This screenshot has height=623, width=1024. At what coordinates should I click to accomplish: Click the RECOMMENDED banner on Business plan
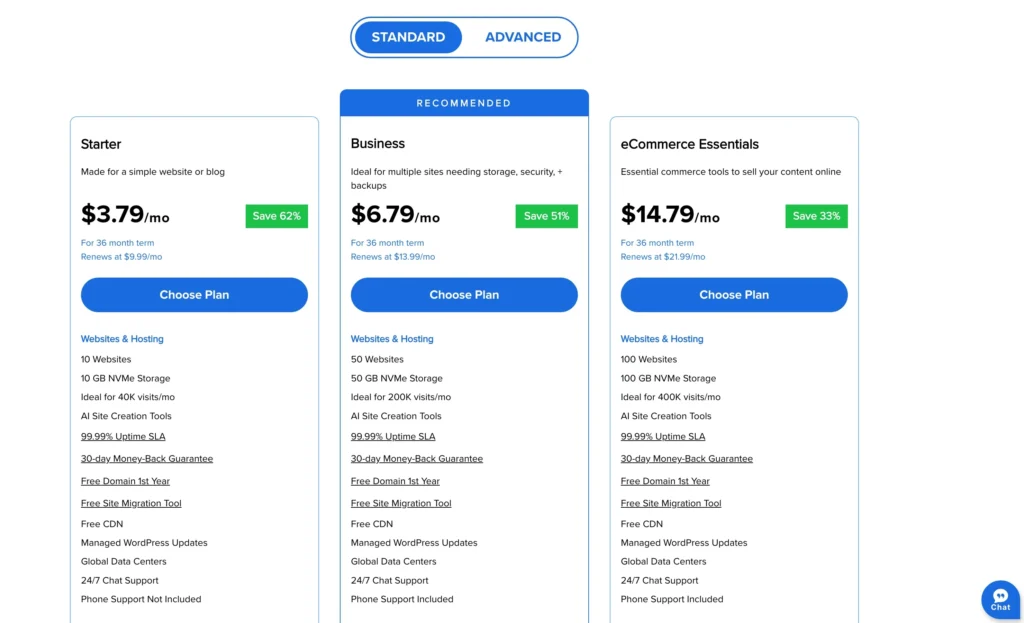pyautogui.click(x=464, y=102)
